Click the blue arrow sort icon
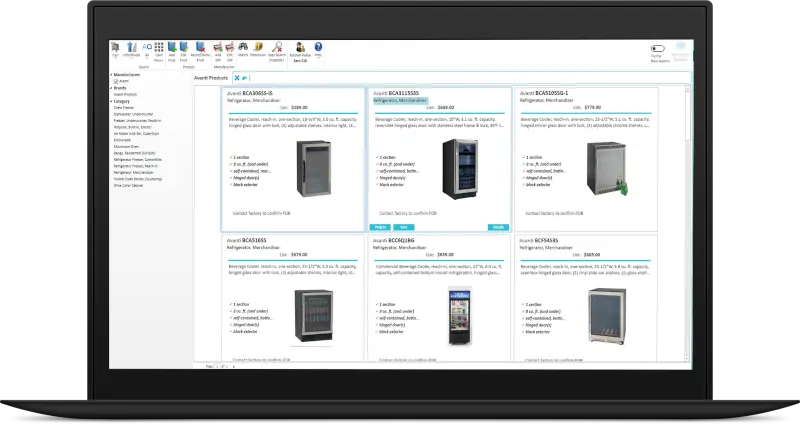 [x=132, y=47]
